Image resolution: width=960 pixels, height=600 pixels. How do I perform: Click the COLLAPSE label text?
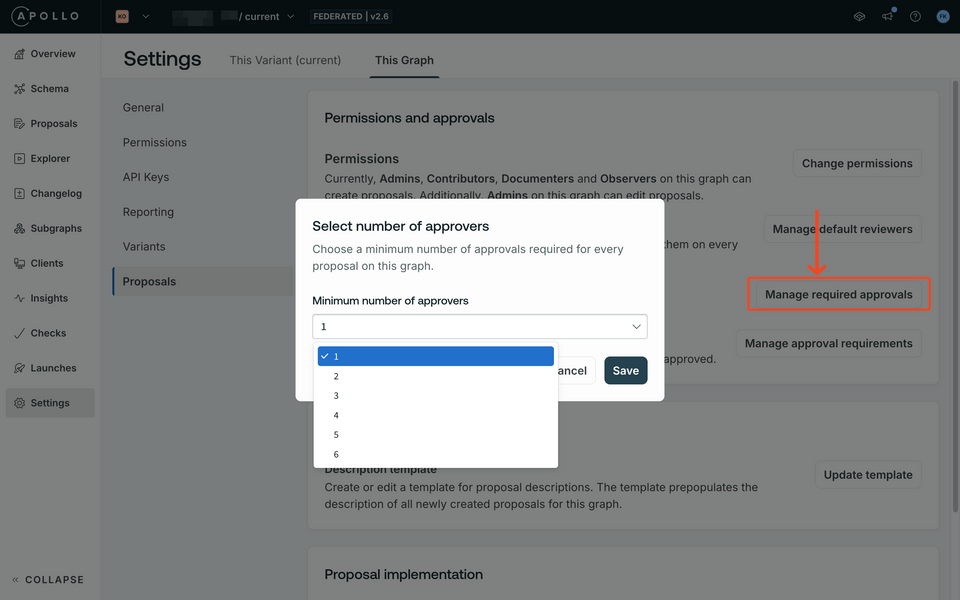[x=54, y=580]
